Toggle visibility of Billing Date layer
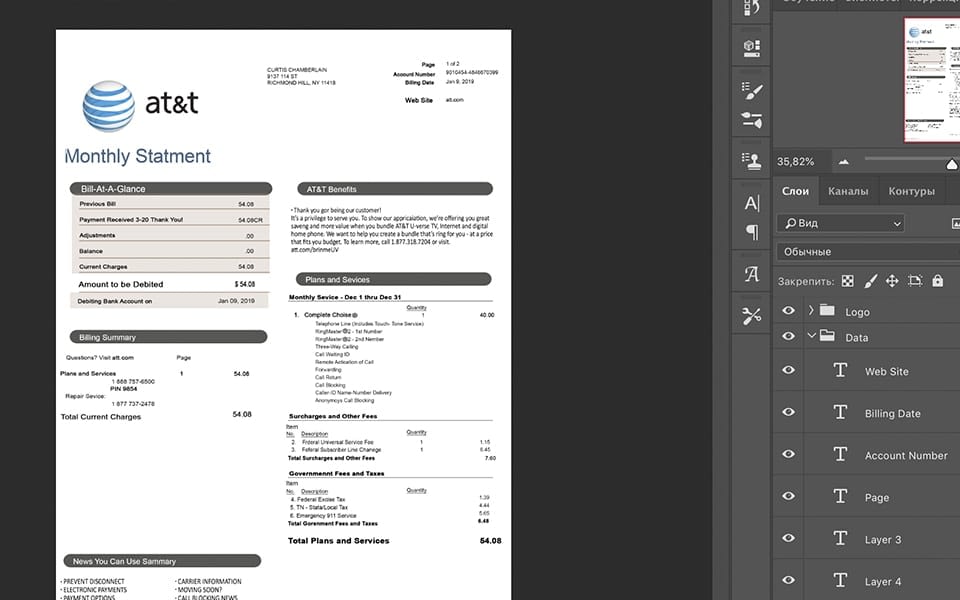 789,412
